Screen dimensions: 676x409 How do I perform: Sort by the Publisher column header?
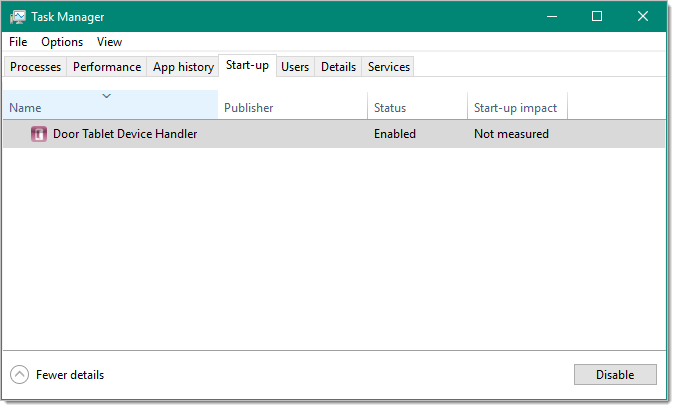292,107
